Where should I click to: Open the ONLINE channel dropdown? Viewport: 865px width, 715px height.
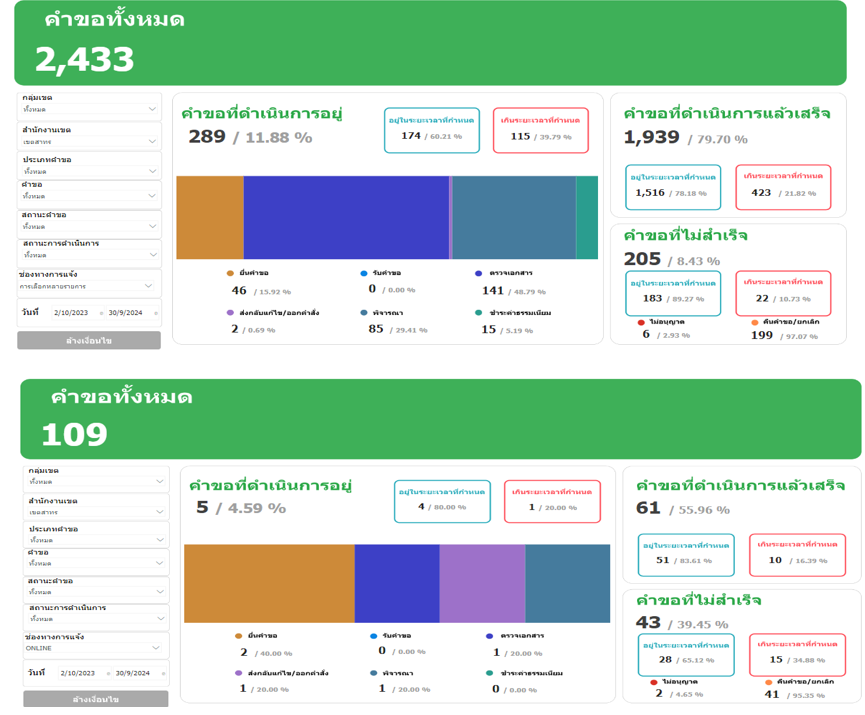(96, 648)
